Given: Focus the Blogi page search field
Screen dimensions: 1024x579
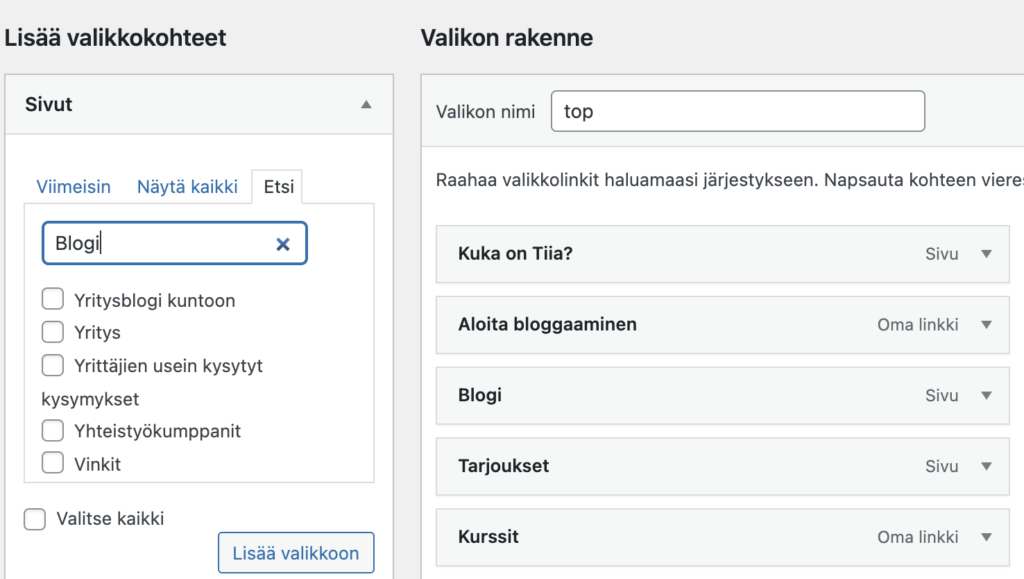Looking at the screenshot, I should click(x=174, y=243).
